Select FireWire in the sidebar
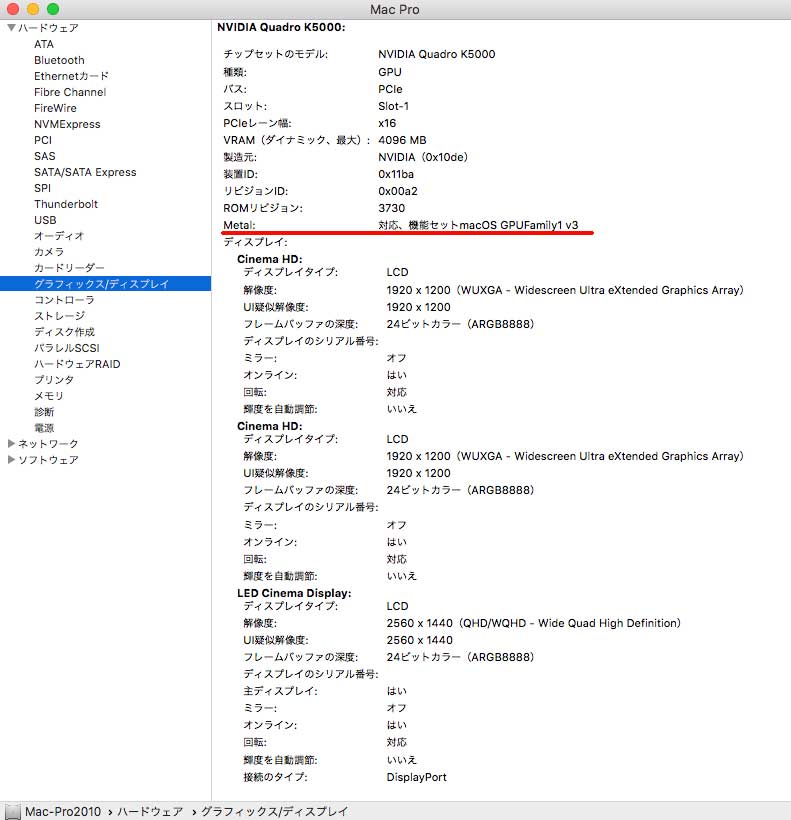Image resolution: width=791 pixels, height=820 pixels. pyautogui.click(x=55, y=108)
